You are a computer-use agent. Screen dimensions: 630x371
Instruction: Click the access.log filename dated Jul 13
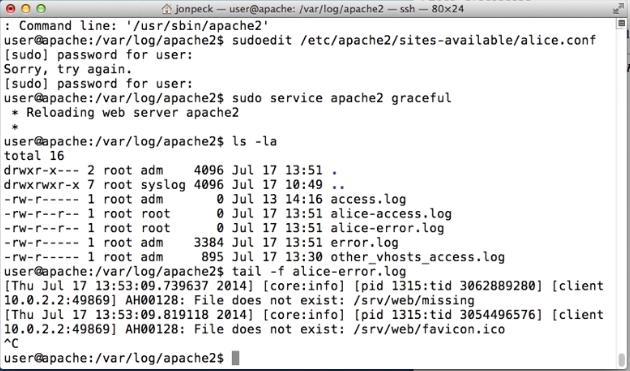click(368, 199)
